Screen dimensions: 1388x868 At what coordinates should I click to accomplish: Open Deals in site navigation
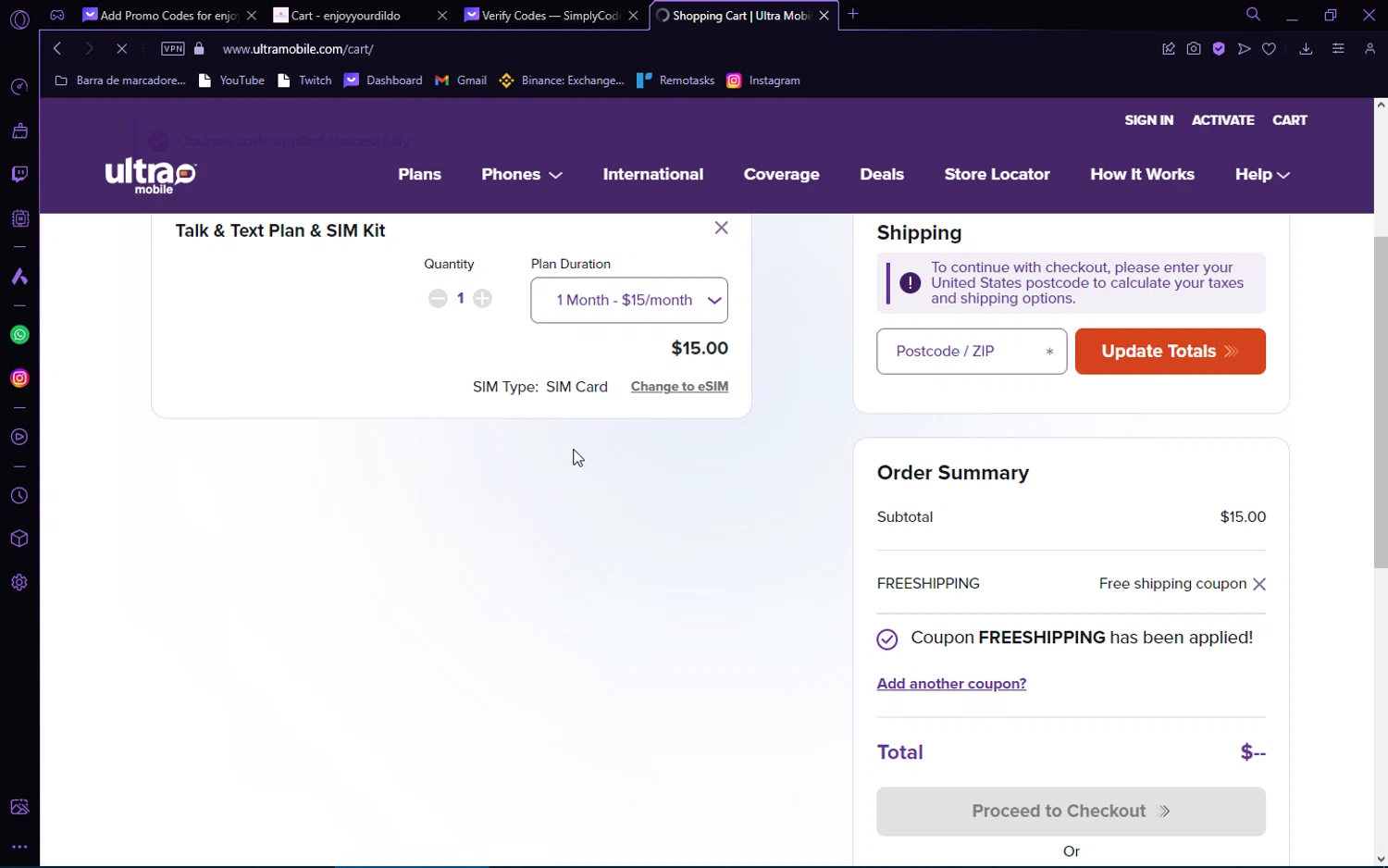coord(882,174)
